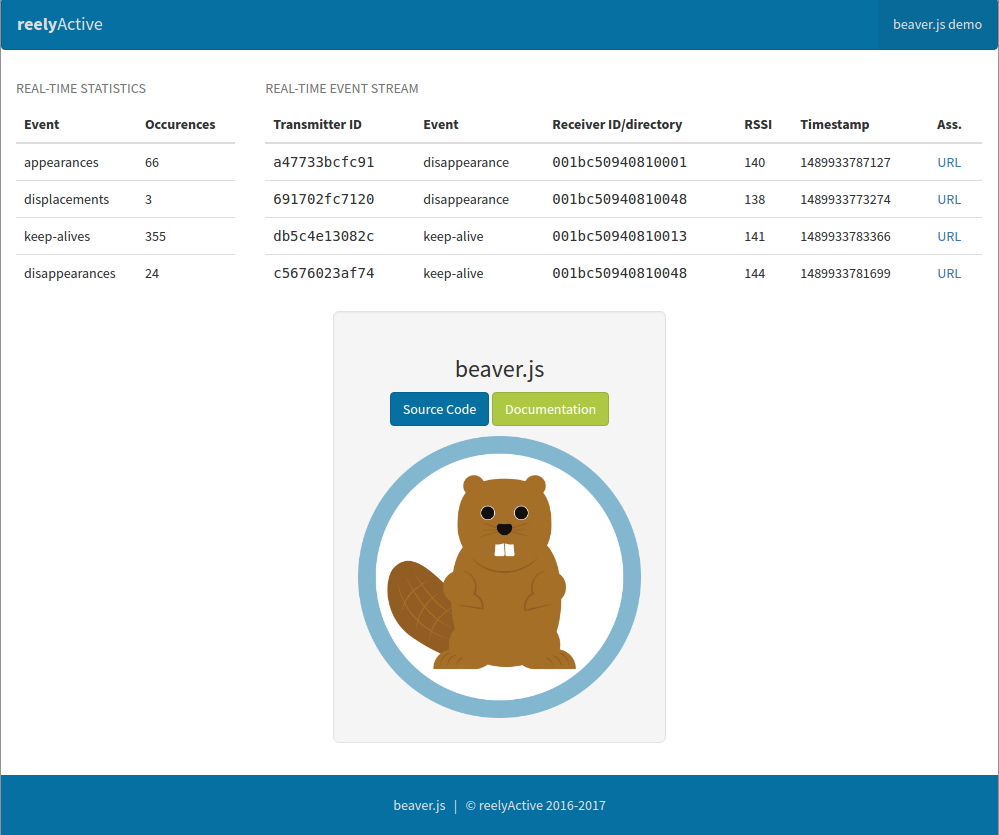Select transmitter ID a47733bcfc91
Screen dimensions: 999x835
(x=324, y=162)
